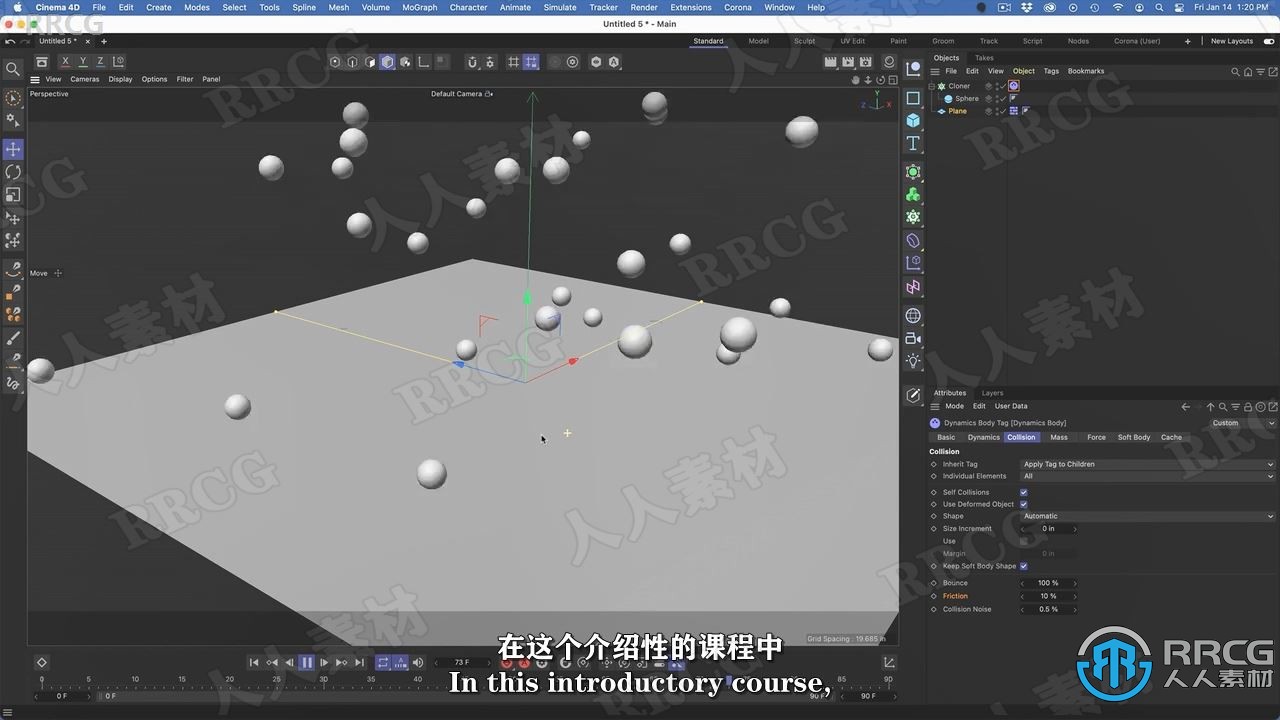Viewport: 1280px width, 720px height.
Task: Click the rectangle spline icon in palette
Action: pyautogui.click(x=913, y=98)
